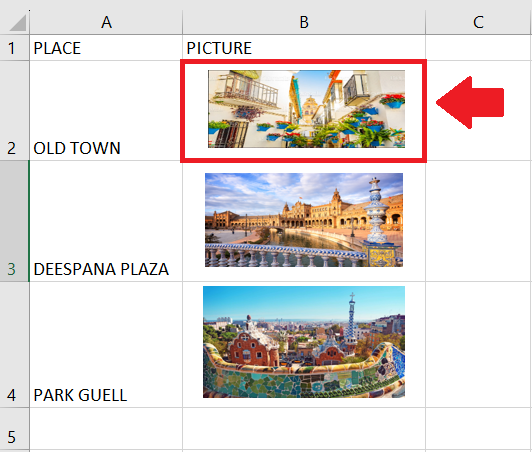Select column B header
This screenshot has height=452, width=532.
tap(304, 22)
